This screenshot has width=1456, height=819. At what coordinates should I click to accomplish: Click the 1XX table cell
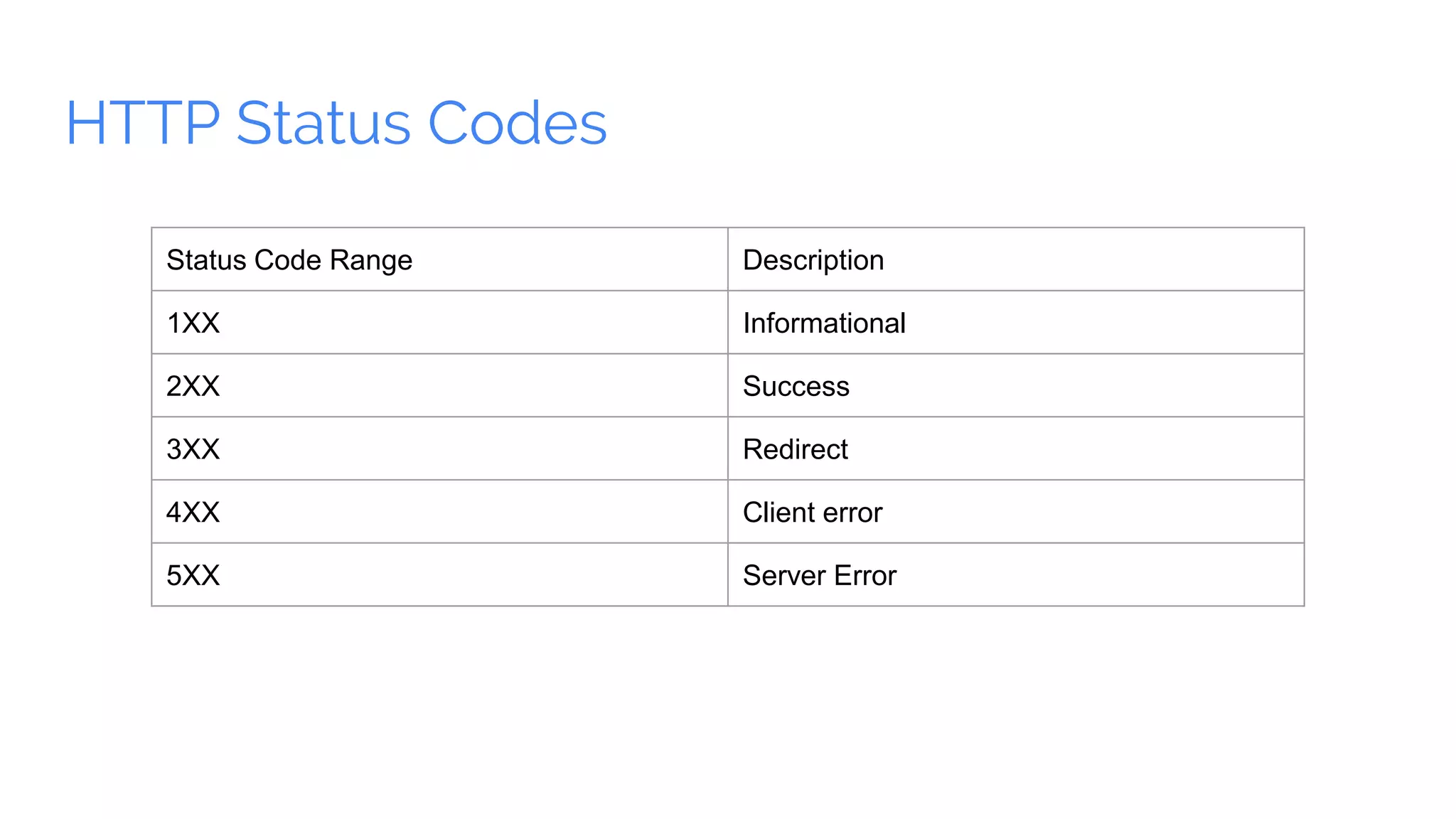(439, 322)
